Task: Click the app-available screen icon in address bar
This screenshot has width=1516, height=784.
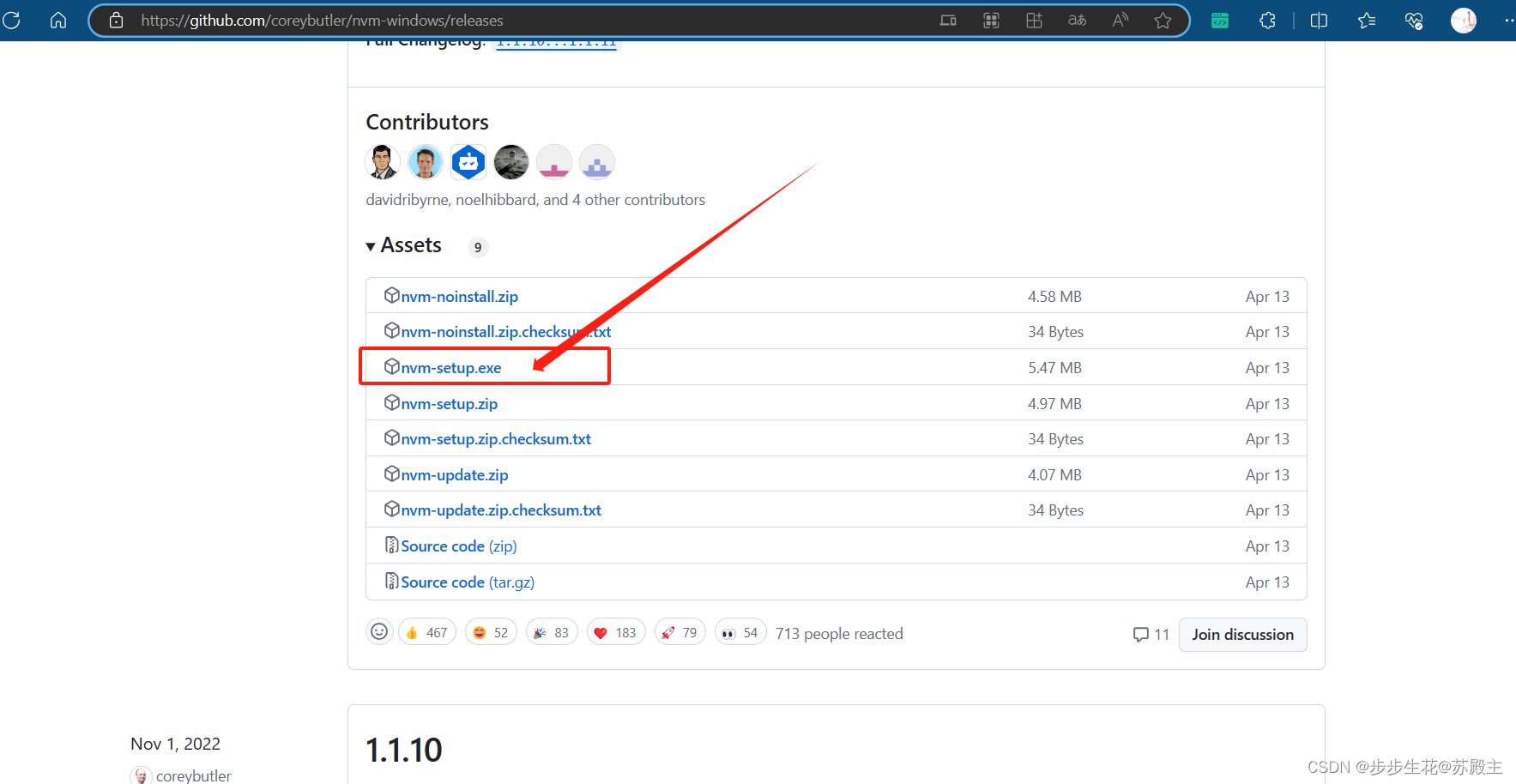Action: point(948,20)
